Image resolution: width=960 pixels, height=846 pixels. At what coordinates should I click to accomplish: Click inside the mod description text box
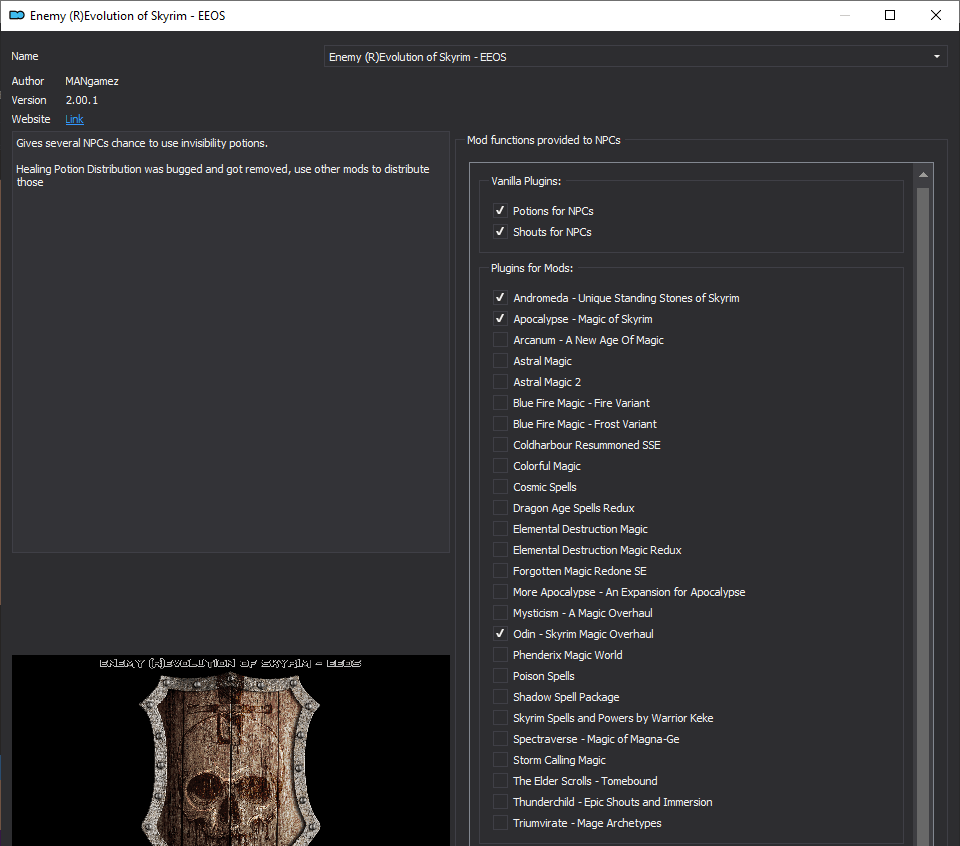(x=231, y=342)
